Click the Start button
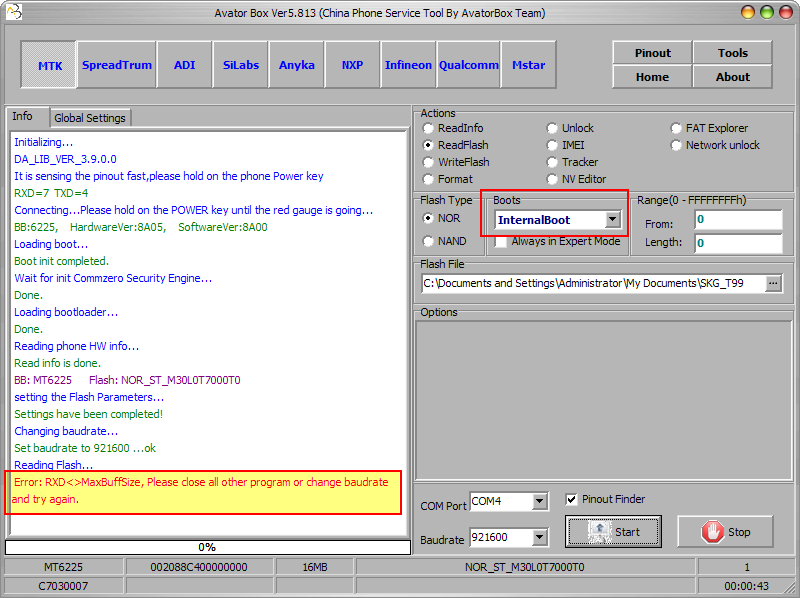Image resolution: width=800 pixels, height=598 pixels. (x=613, y=531)
